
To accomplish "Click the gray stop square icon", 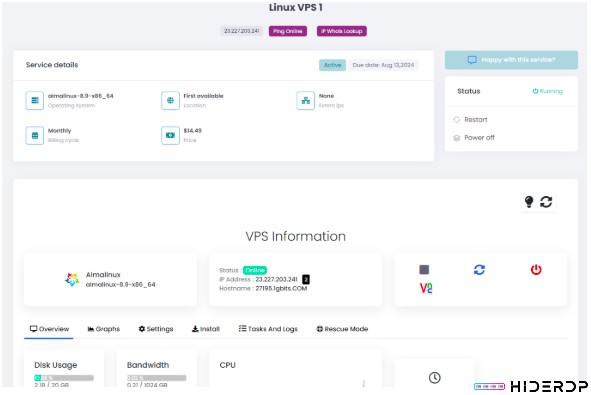I will pos(424,269).
